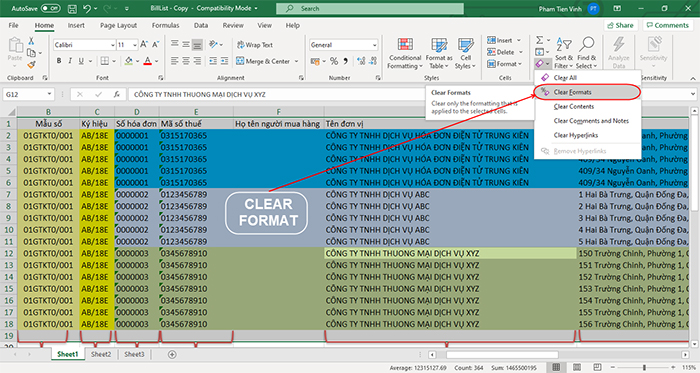700x373 pixels.
Task: Toggle Underline formatting
Action: coord(81,61)
